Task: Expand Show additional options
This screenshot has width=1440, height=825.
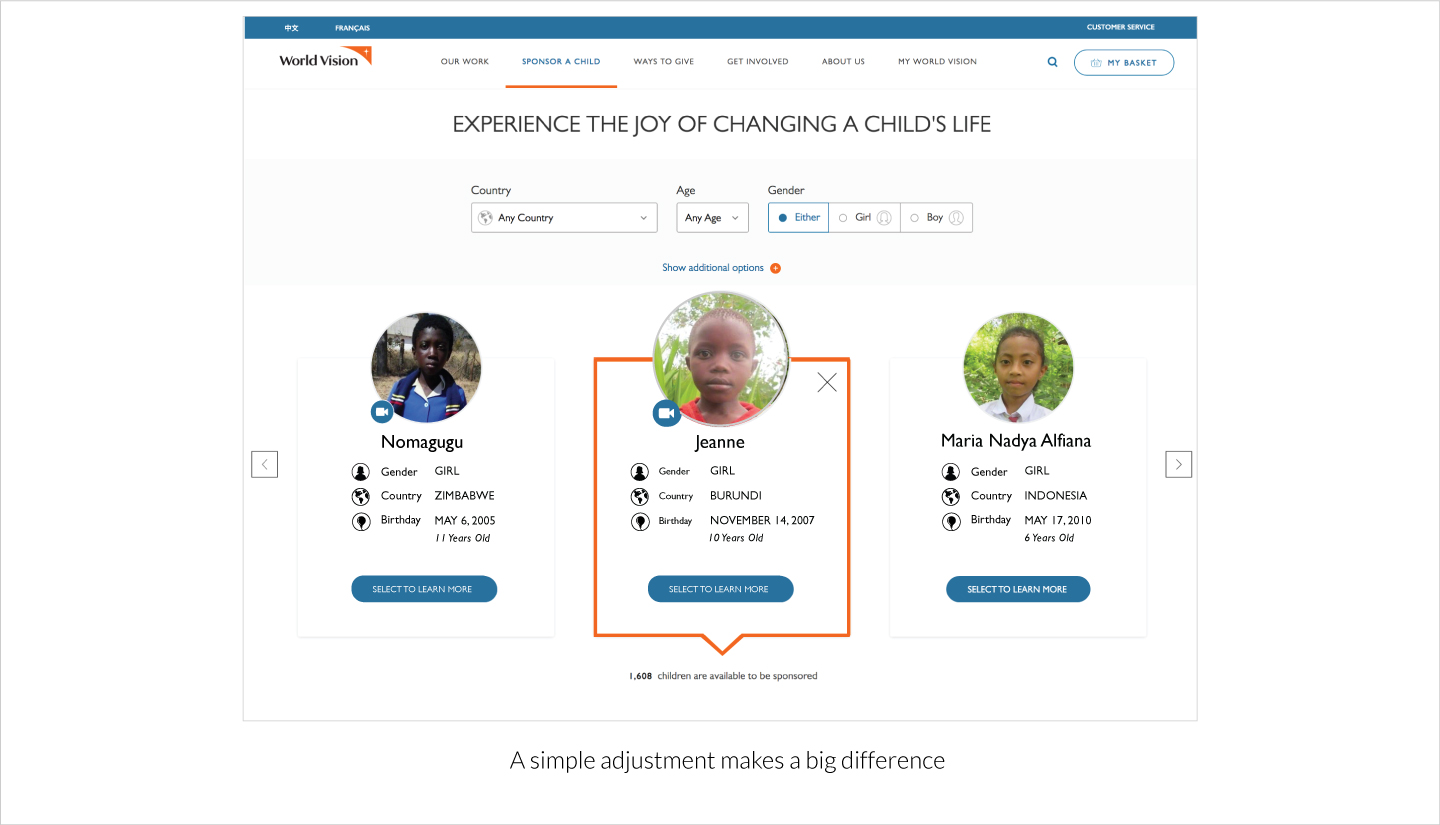Action: (713, 268)
